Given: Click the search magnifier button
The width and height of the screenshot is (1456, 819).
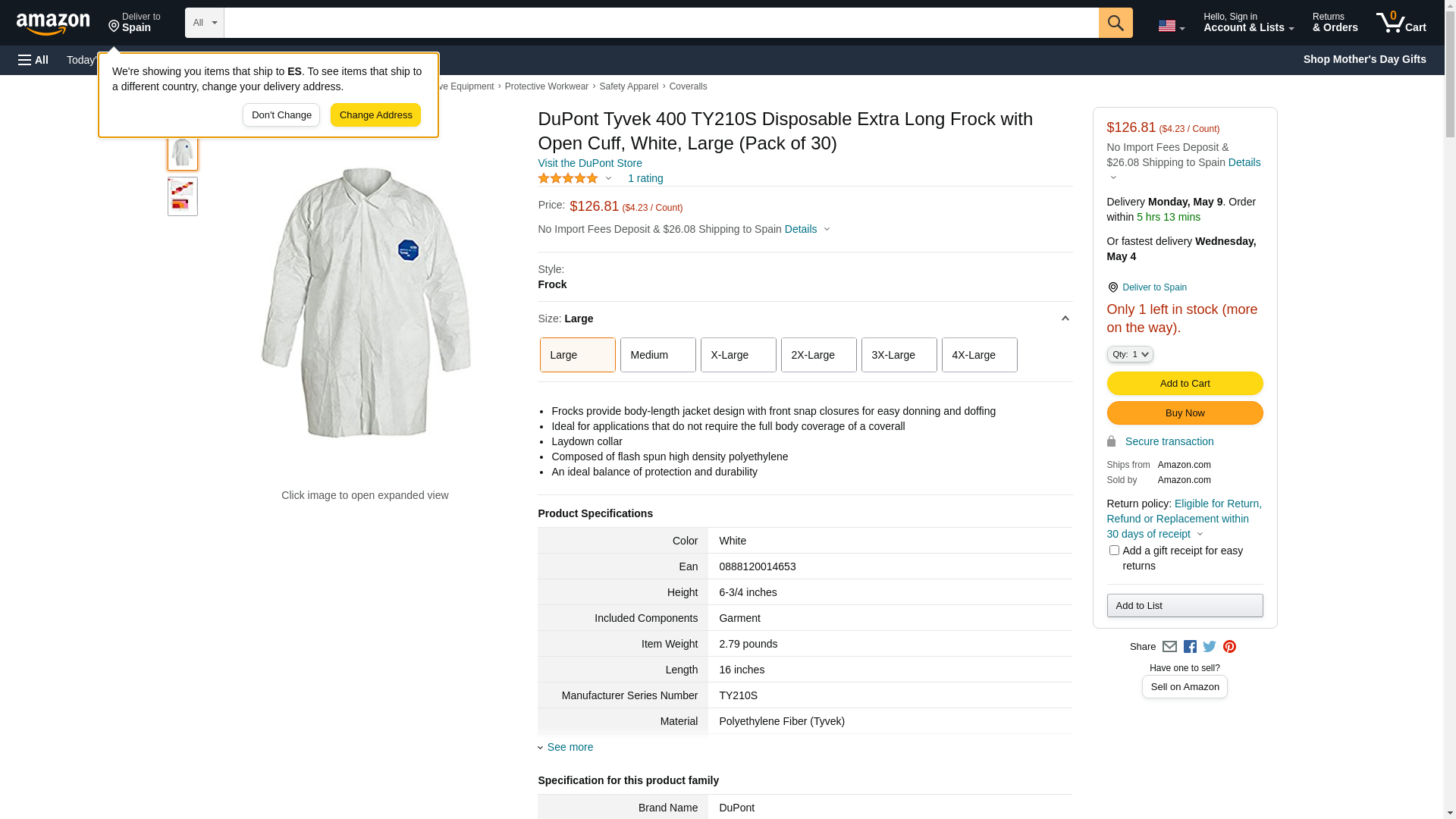Looking at the screenshot, I should point(1115,23).
